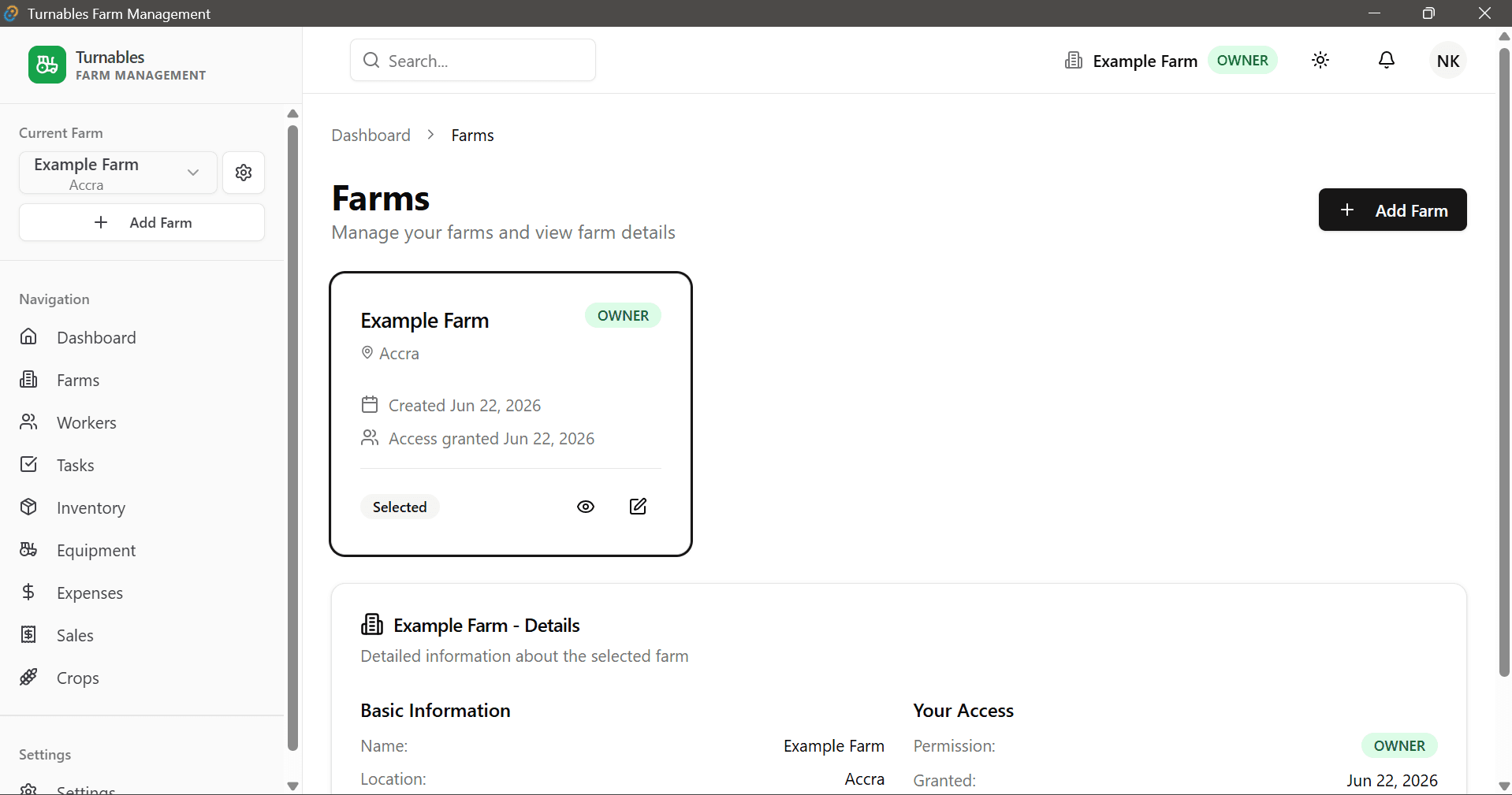Click Equipment tractor icon in sidebar
Viewport: 1512px width, 795px height.
coord(28,550)
